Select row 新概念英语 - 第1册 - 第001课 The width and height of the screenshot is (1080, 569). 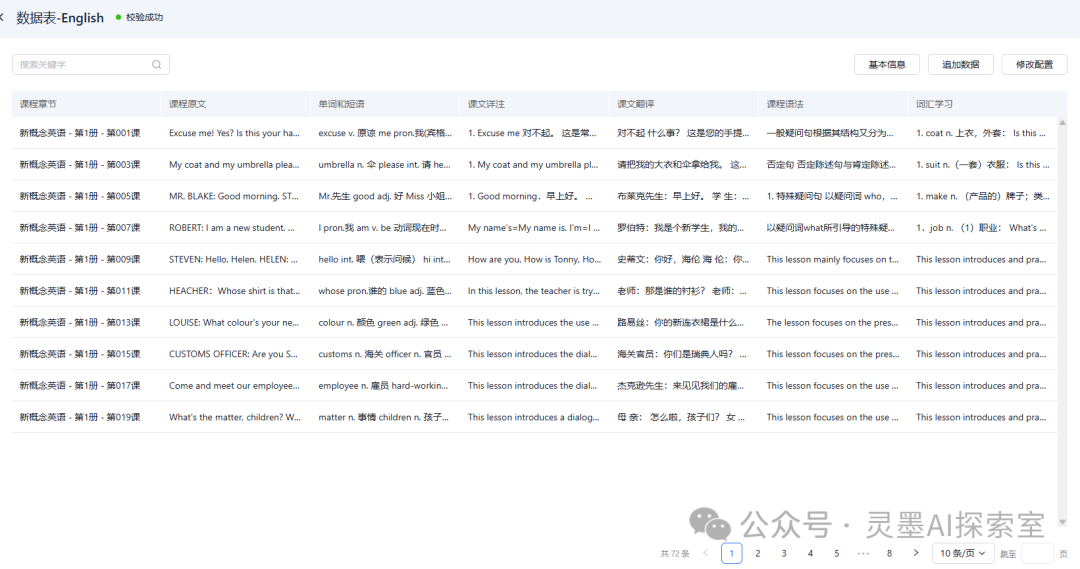(x=534, y=133)
